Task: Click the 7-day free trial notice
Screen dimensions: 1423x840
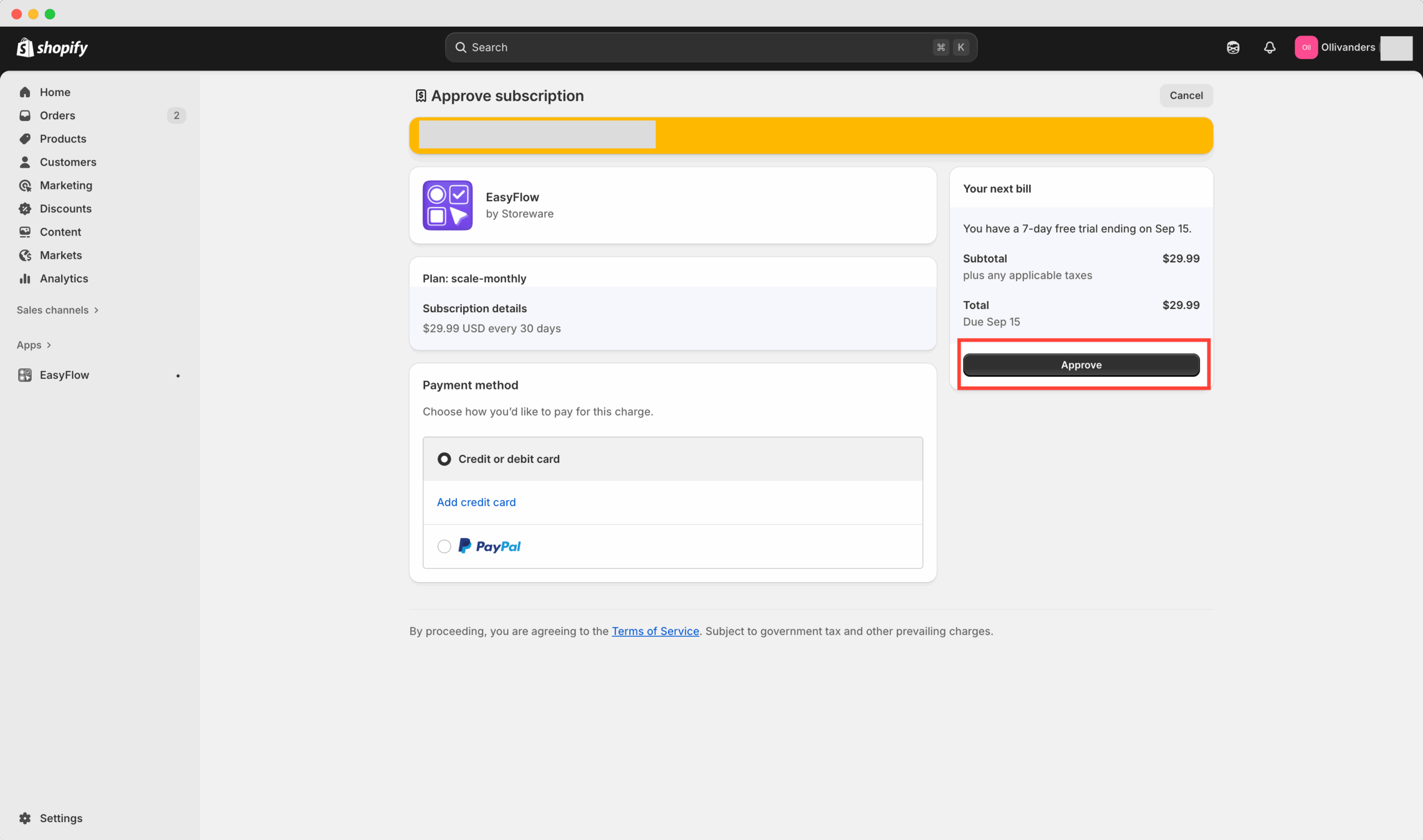Action: pyautogui.click(x=1077, y=229)
